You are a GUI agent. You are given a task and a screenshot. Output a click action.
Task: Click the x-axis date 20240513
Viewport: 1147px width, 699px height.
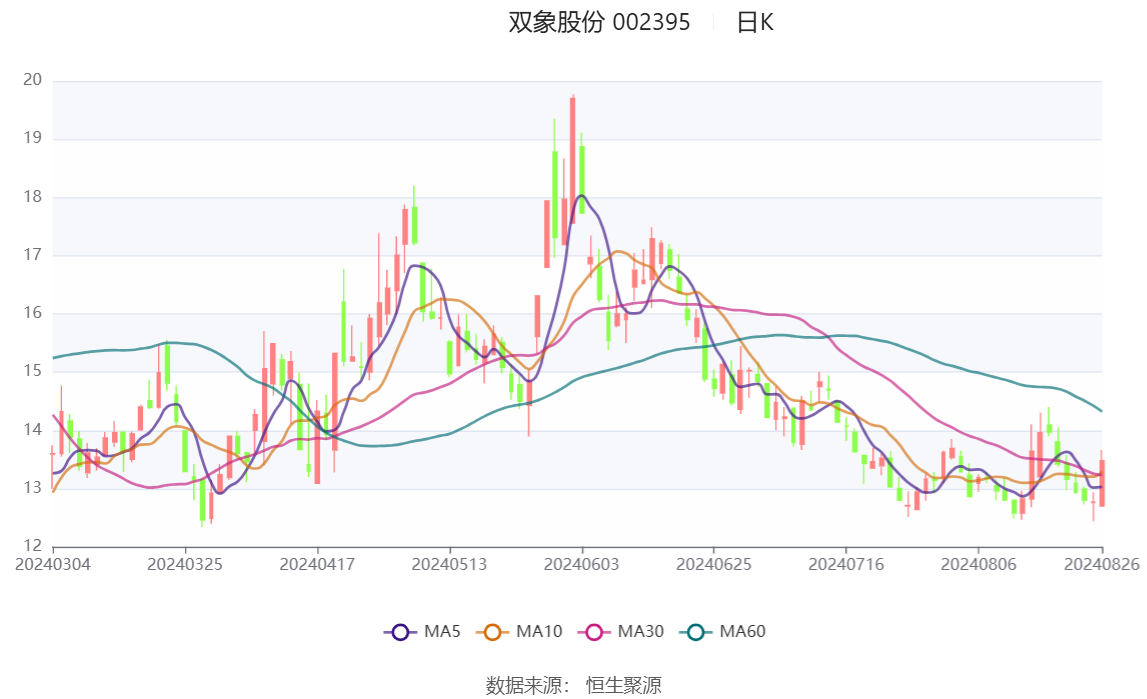pos(449,564)
